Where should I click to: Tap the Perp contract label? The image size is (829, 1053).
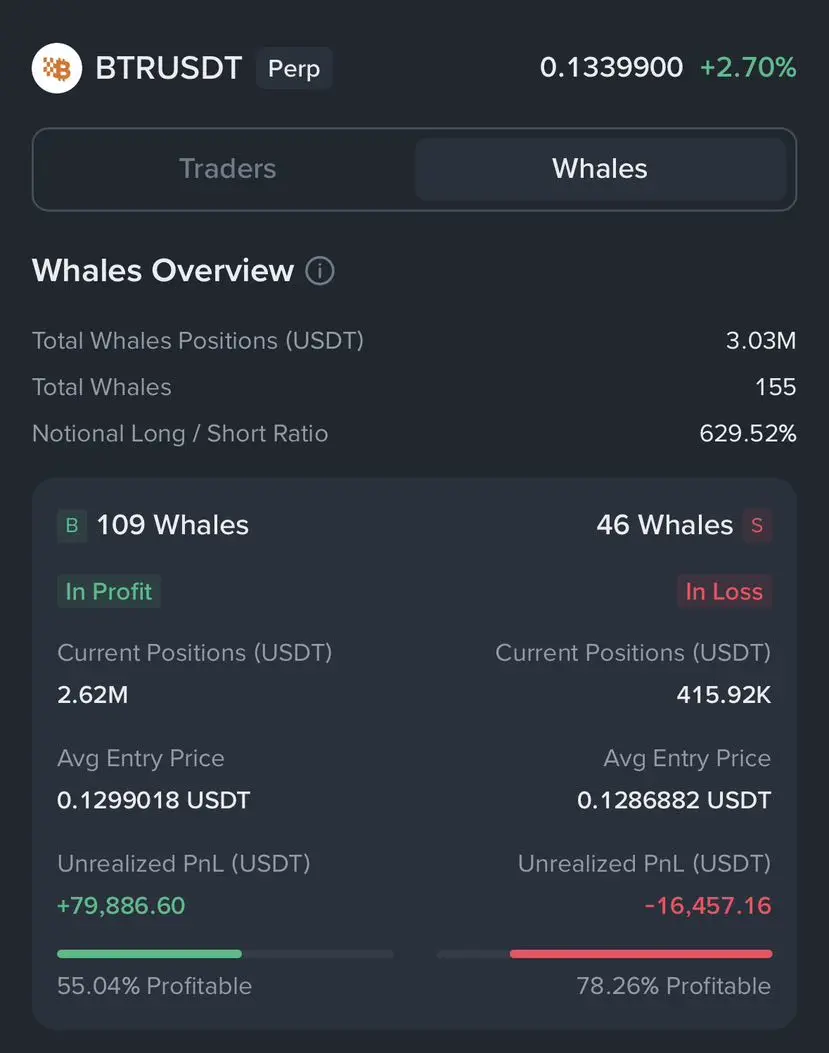tap(294, 68)
